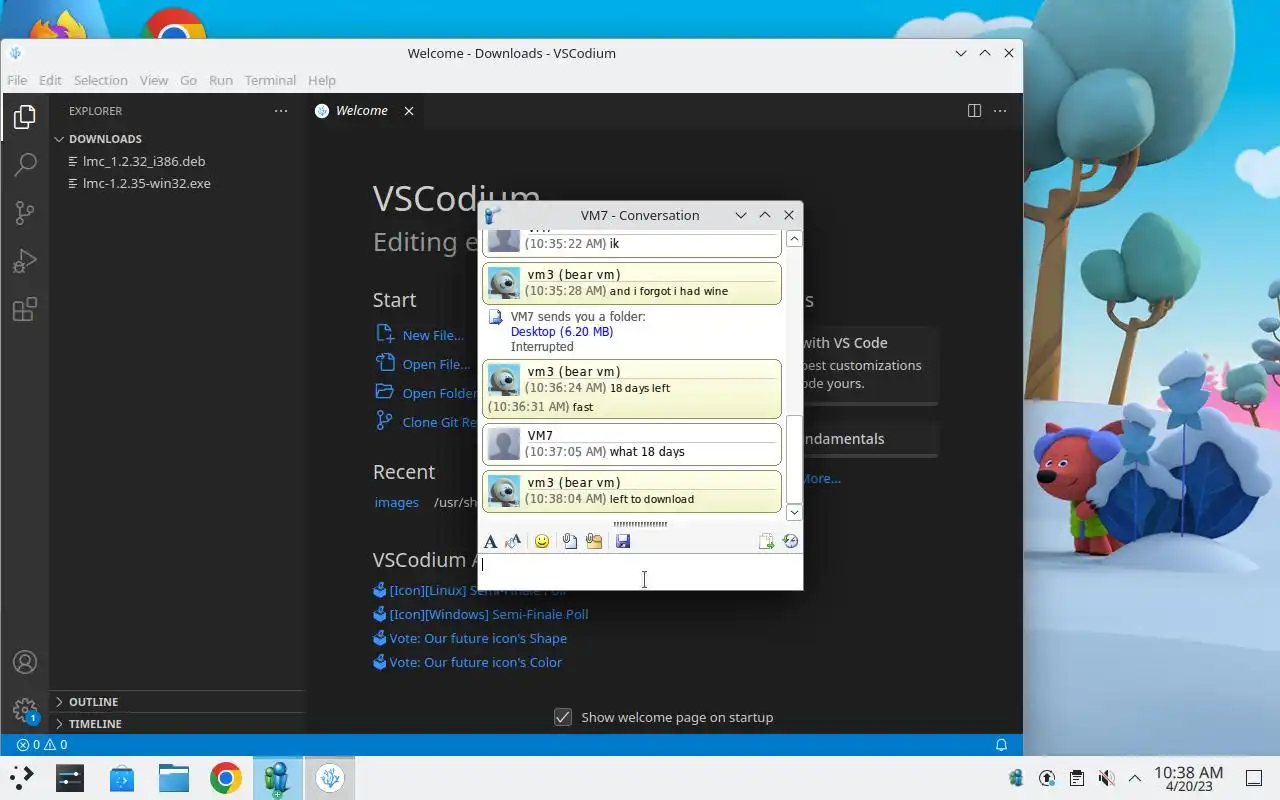Open the smiley emoticon picker
1280x800 pixels.
coord(542,541)
